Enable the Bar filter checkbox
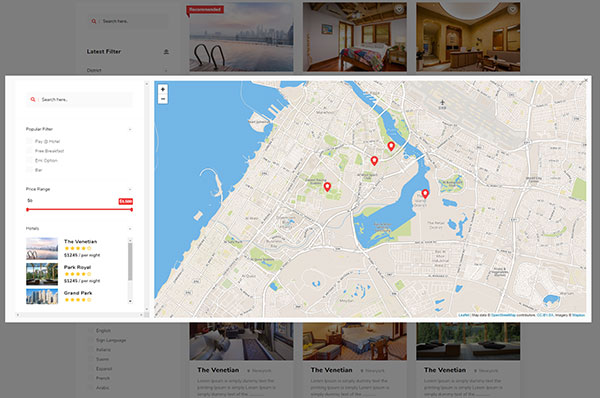This screenshot has height=398, width=600. tap(29, 170)
